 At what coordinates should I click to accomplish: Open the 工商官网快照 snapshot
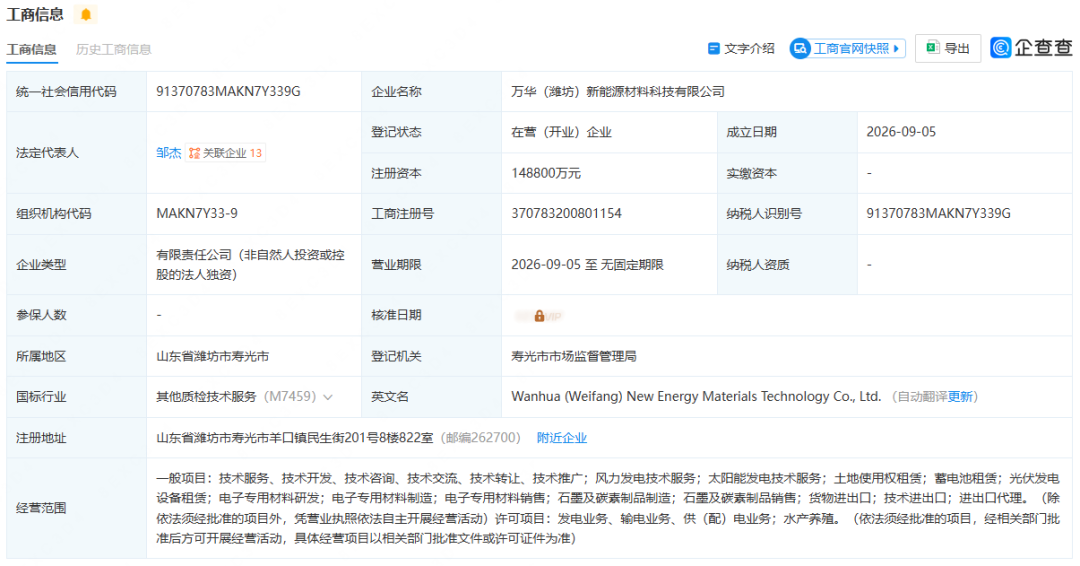(x=848, y=48)
